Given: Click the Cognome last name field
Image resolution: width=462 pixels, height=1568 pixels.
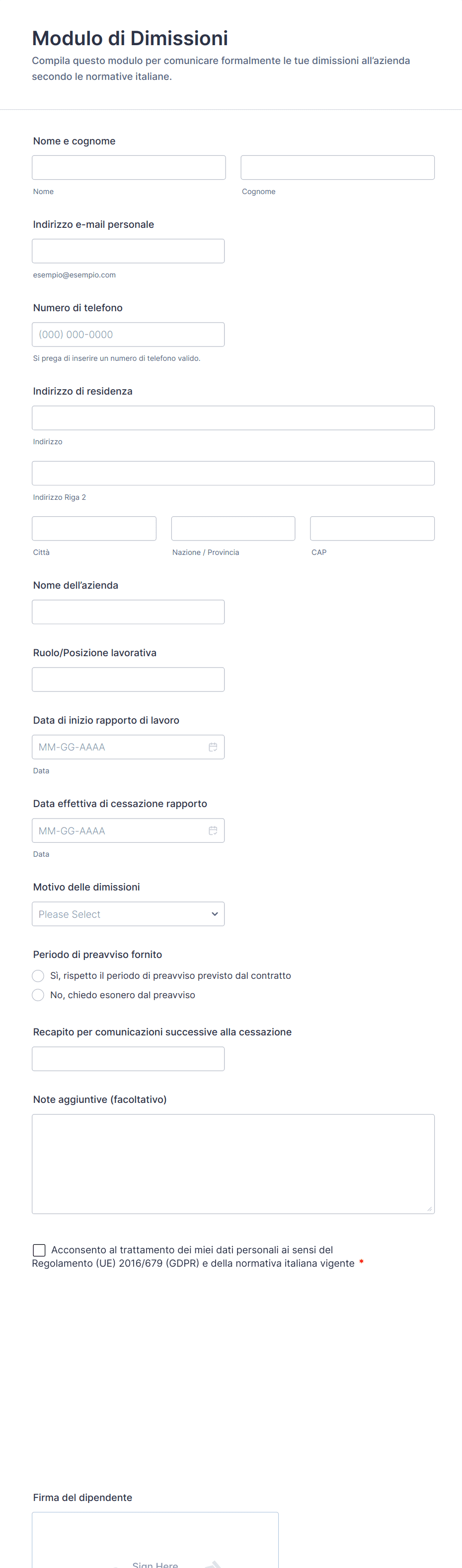Looking at the screenshot, I should pos(337,167).
